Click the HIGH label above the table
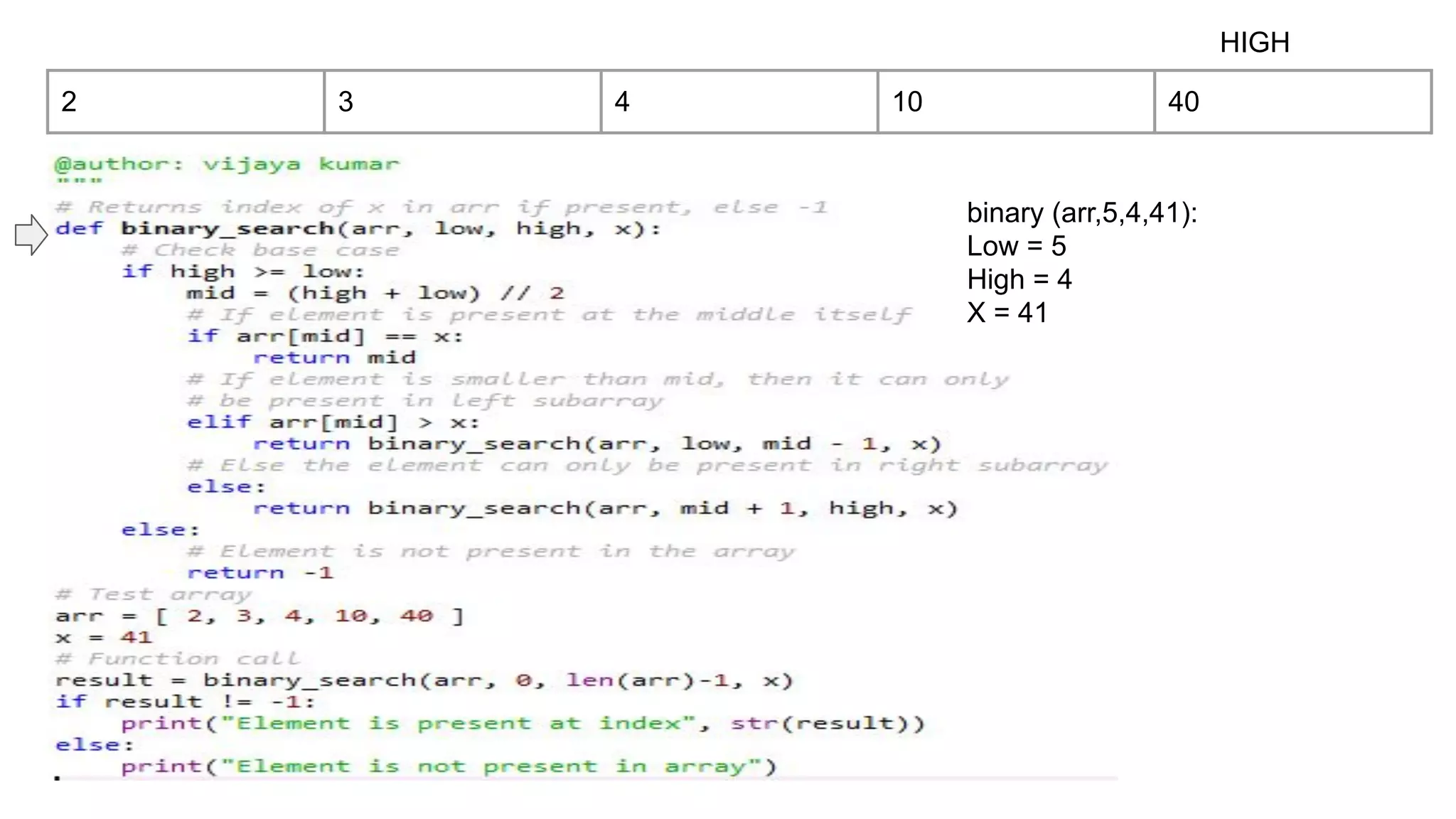The image size is (1456, 819). (1255, 43)
